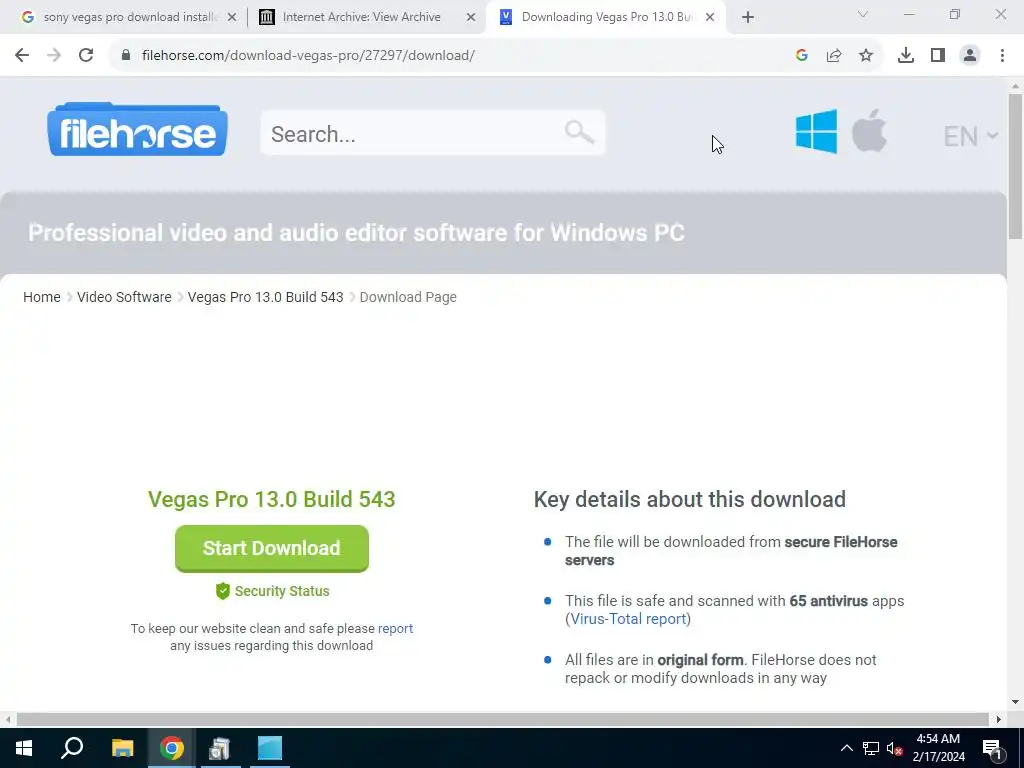Close the sony vegas pro download tab
This screenshot has width=1024, height=768.
click(x=232, y=18)
